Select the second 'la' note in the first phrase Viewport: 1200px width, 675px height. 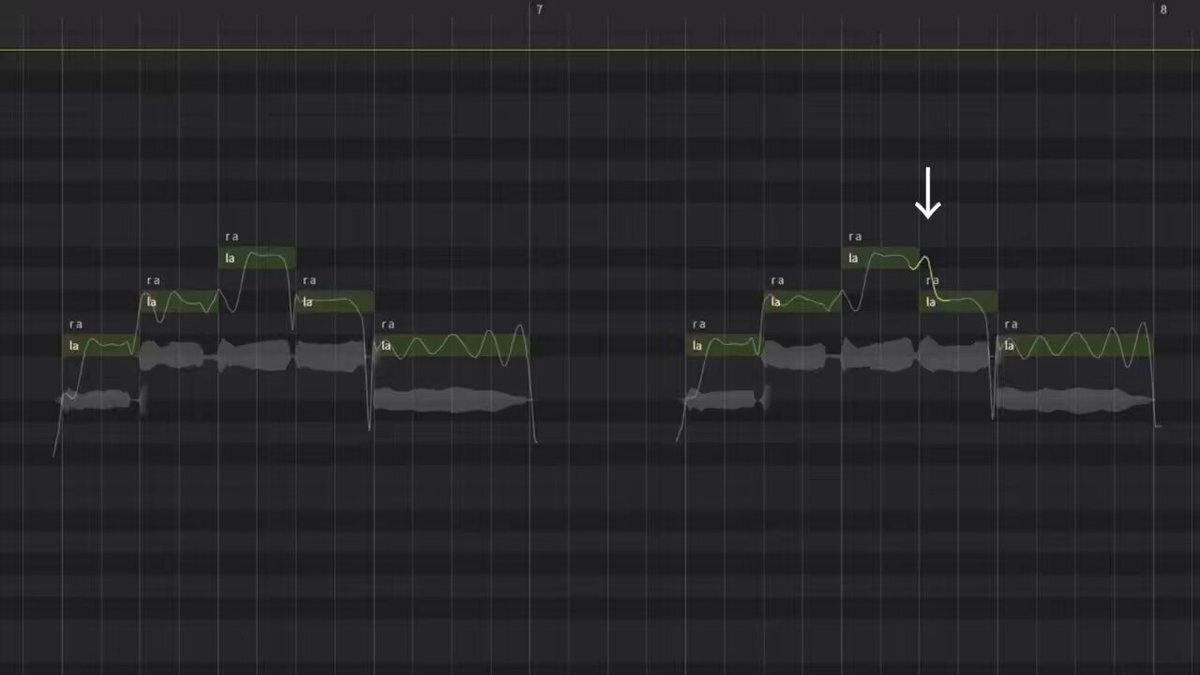coord(179,302)
